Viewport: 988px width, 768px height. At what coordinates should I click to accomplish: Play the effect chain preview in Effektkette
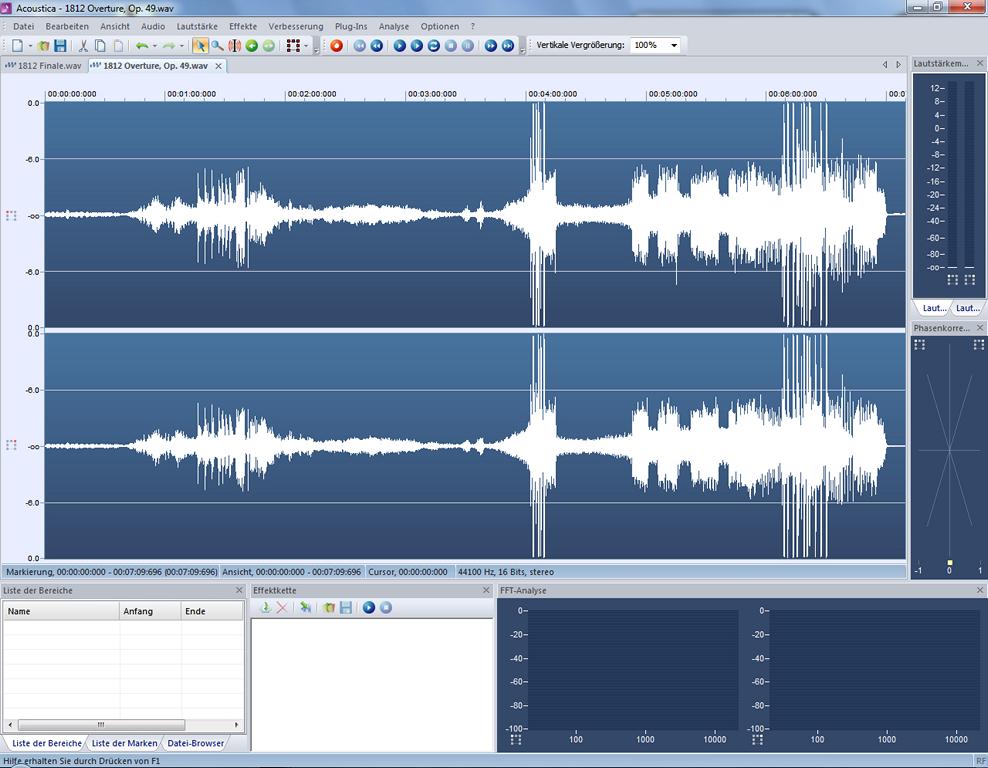pos(369,608)
